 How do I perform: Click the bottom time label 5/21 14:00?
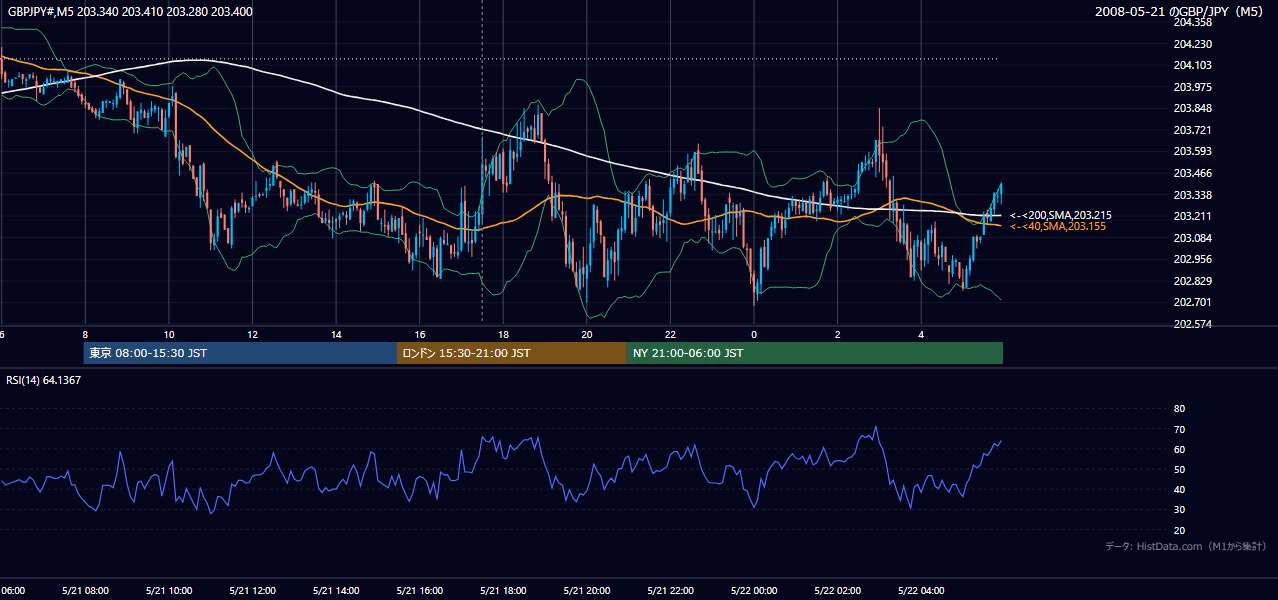[x=335, y=591]
